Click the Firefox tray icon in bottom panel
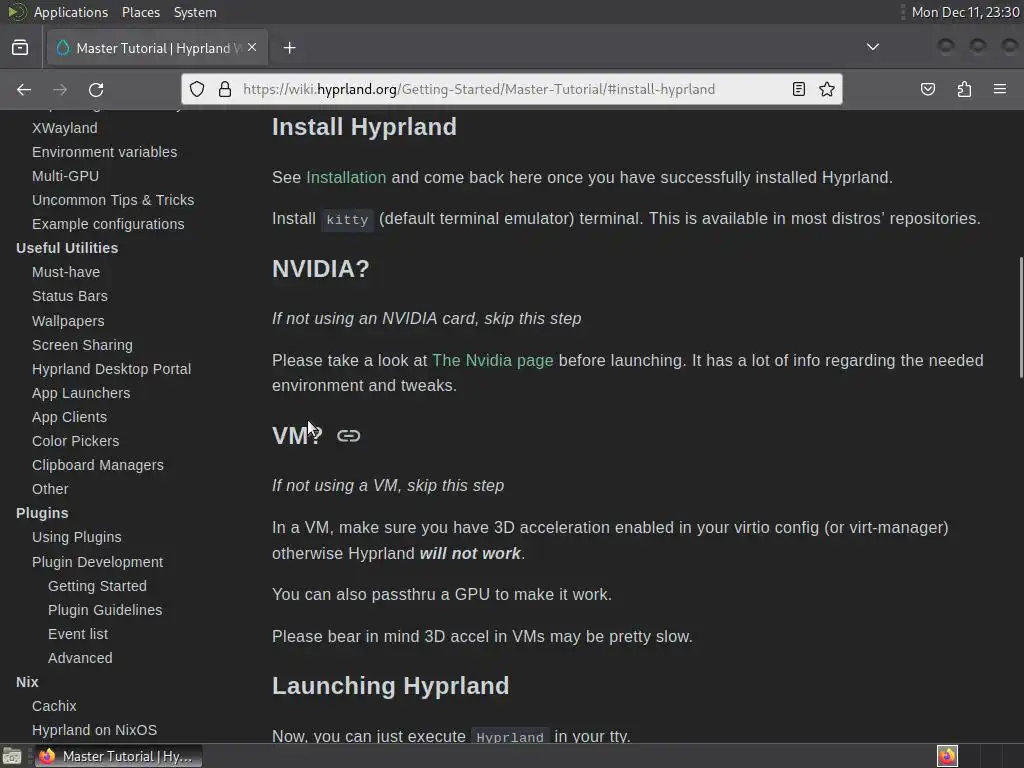Viewport: 1024px width, 768px height. [947, 756]
